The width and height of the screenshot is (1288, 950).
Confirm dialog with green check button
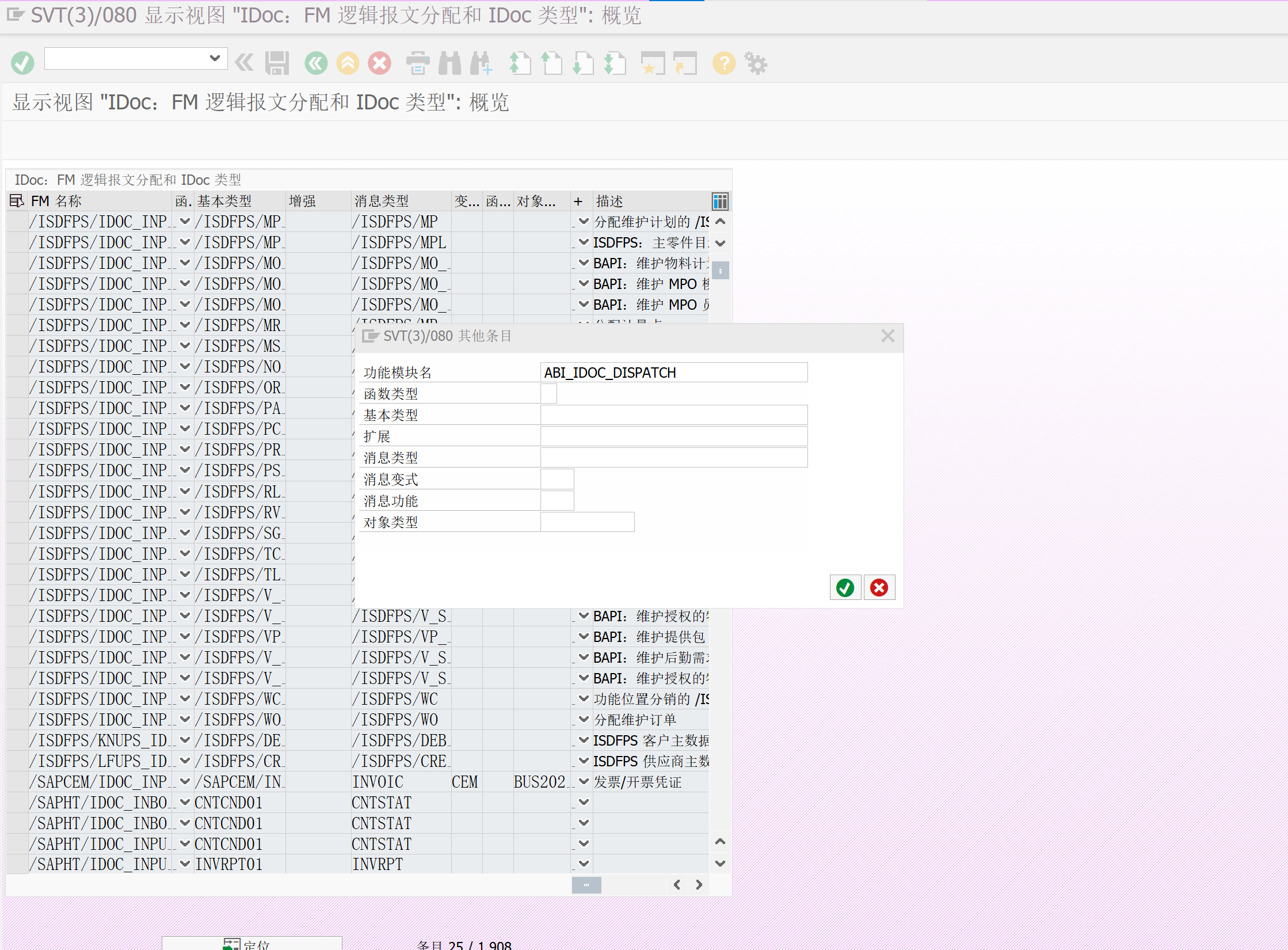[845, 587]
